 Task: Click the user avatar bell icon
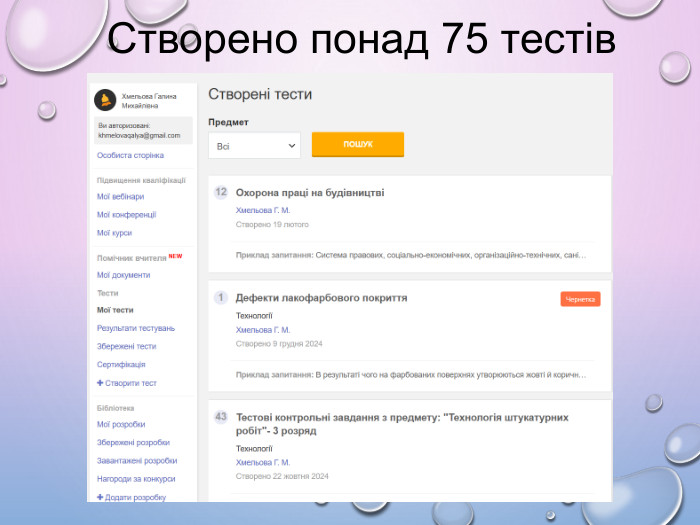click(105, 100)
